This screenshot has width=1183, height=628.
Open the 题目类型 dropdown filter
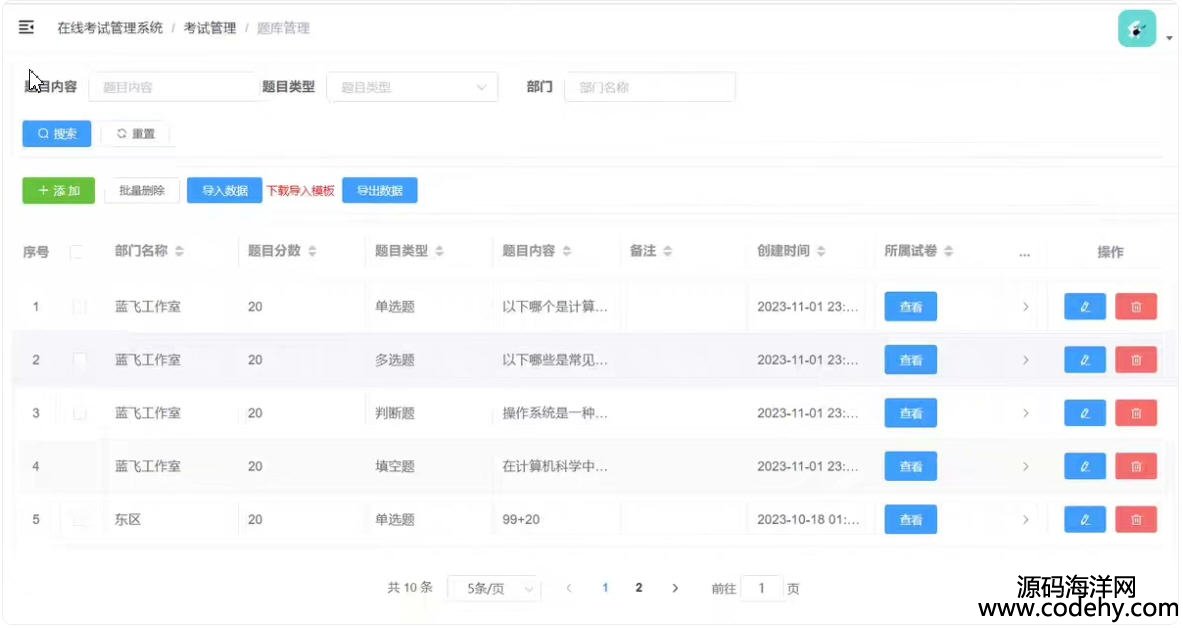click(411, 87)
